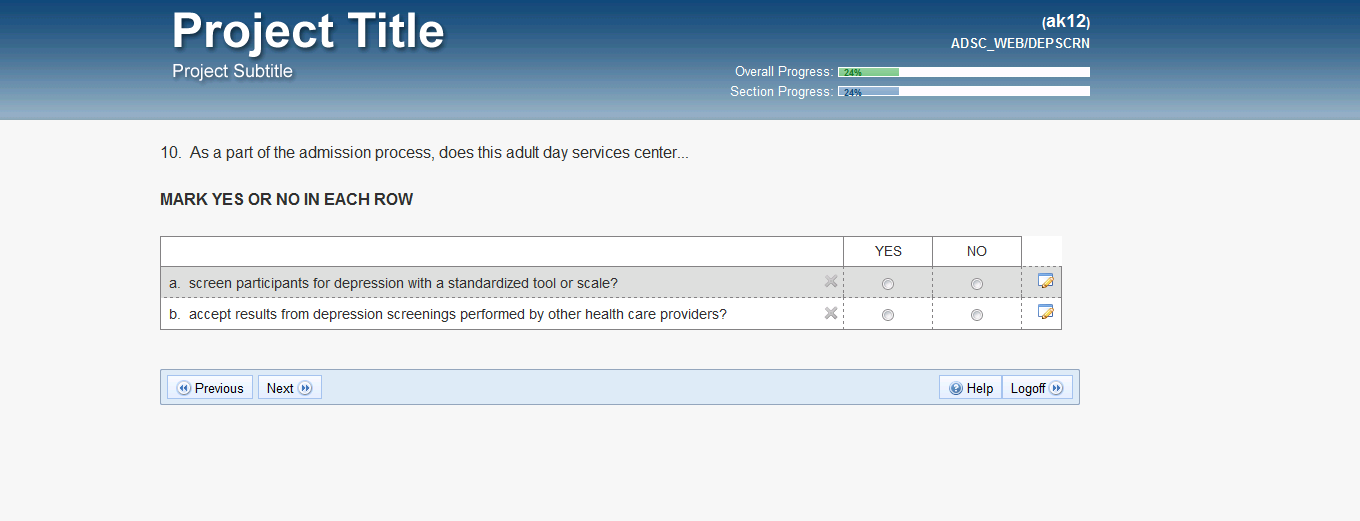Choose NO for accepting other providers' screenings

(977, 315)
